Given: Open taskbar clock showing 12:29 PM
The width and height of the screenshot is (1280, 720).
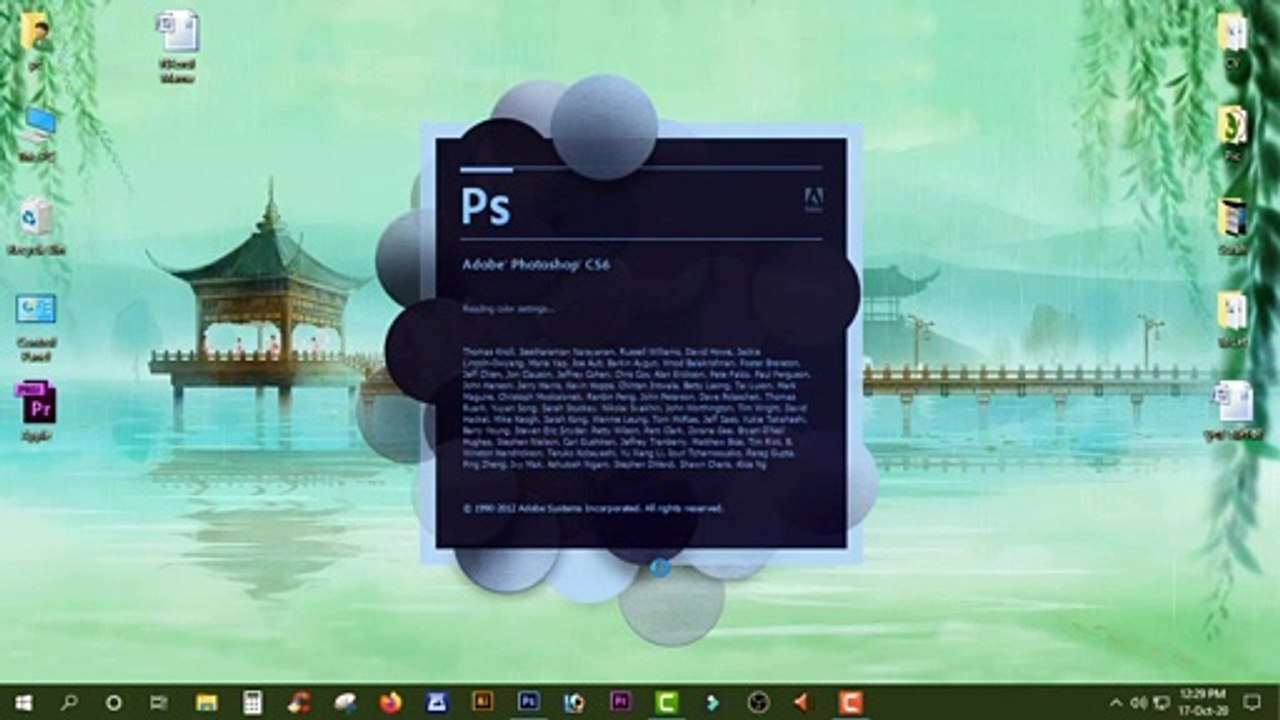Looking at the screenshot, I should pos(1201,702).
